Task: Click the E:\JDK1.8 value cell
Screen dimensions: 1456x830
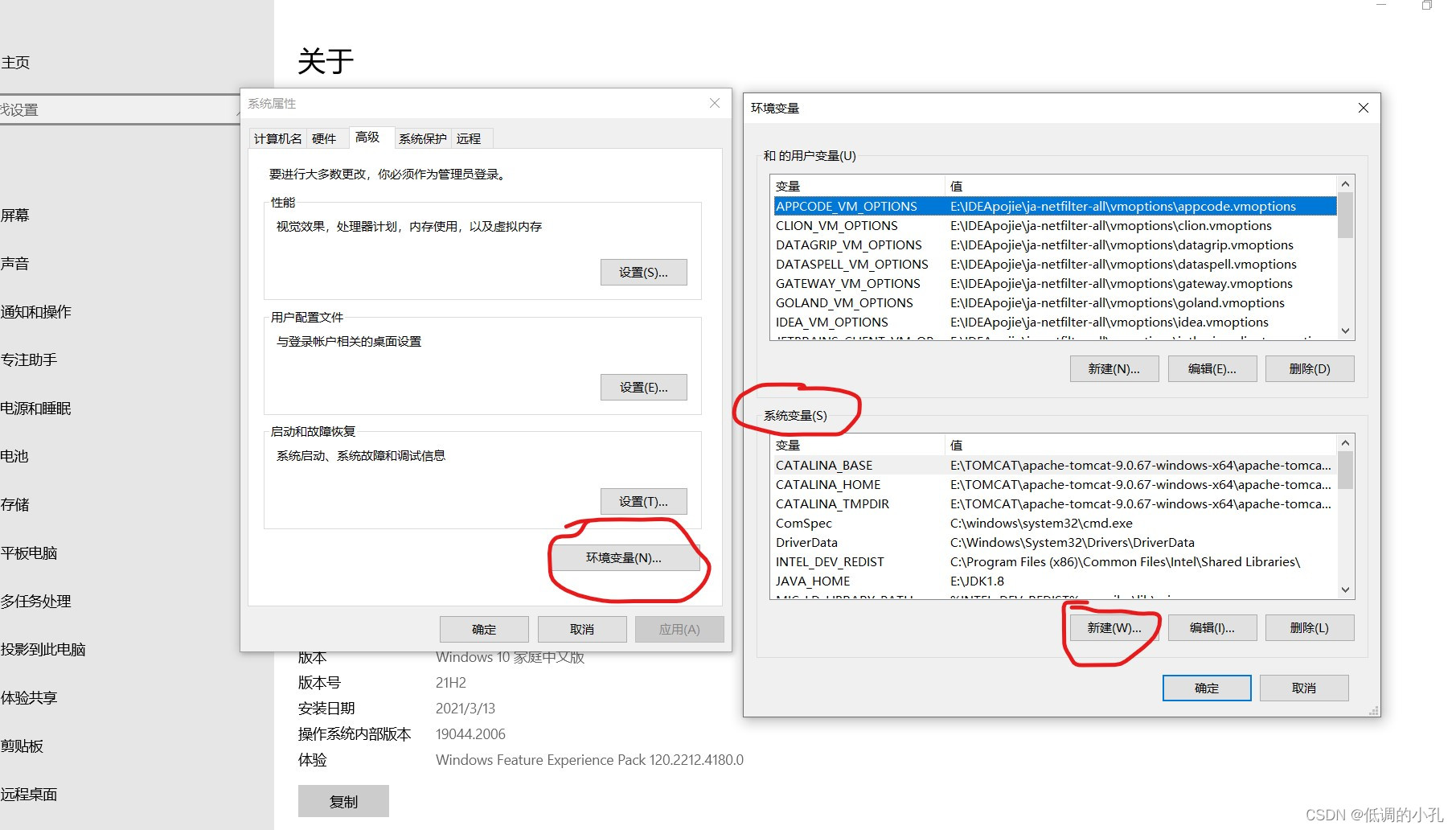Action: point(977,581)
